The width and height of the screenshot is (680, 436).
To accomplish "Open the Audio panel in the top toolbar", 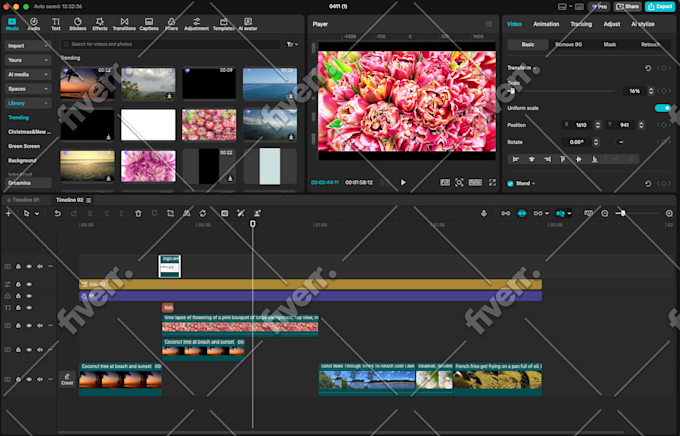I will coord(33,24).
